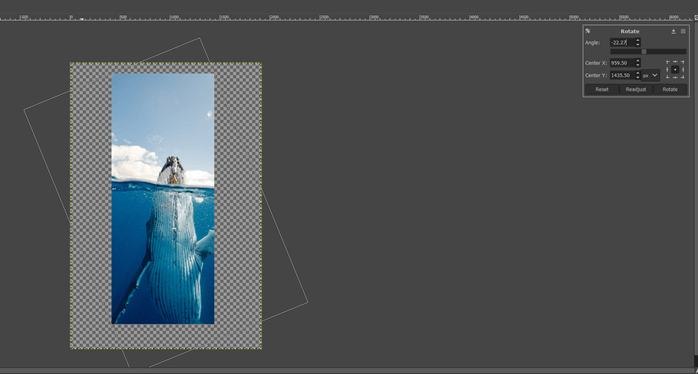Click the zoom icon at ruler's right end
This screenshot has width=698, height=374.
(x=696, y=17)
